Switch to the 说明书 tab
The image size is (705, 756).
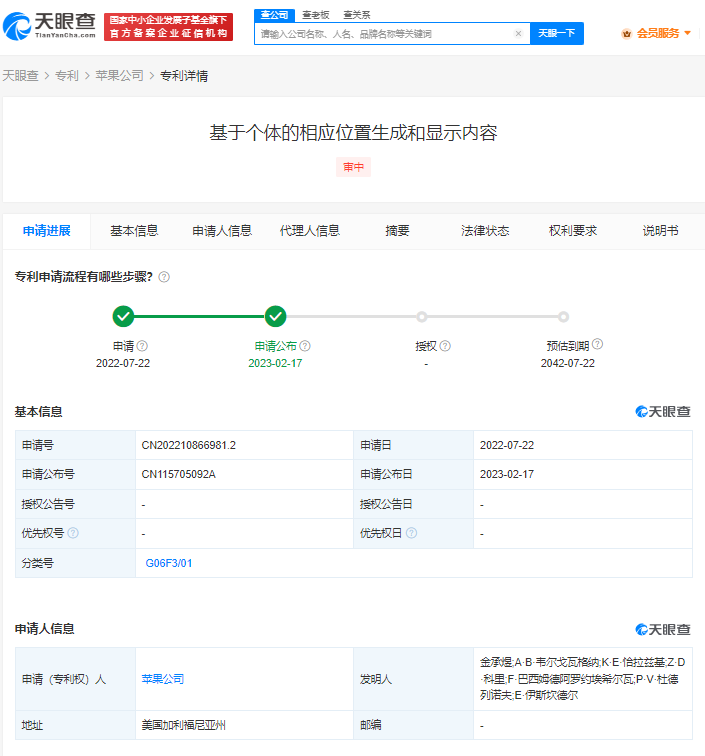661,231
